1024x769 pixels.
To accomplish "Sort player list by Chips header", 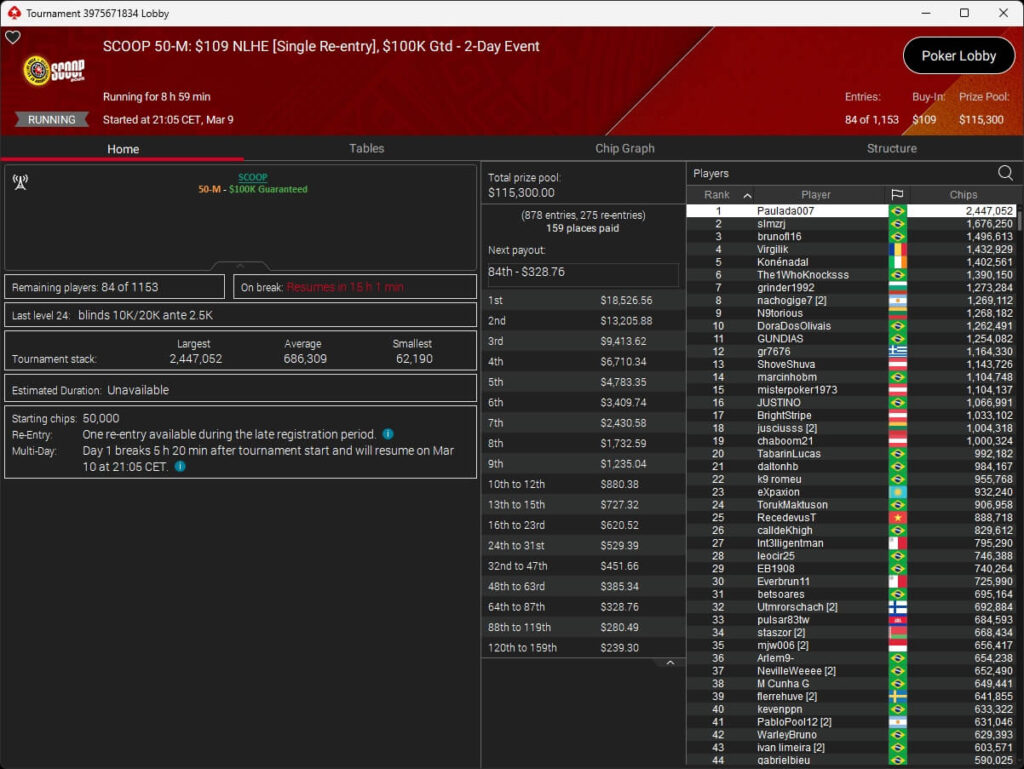I will pyautogui.click(x=963, y=195).
